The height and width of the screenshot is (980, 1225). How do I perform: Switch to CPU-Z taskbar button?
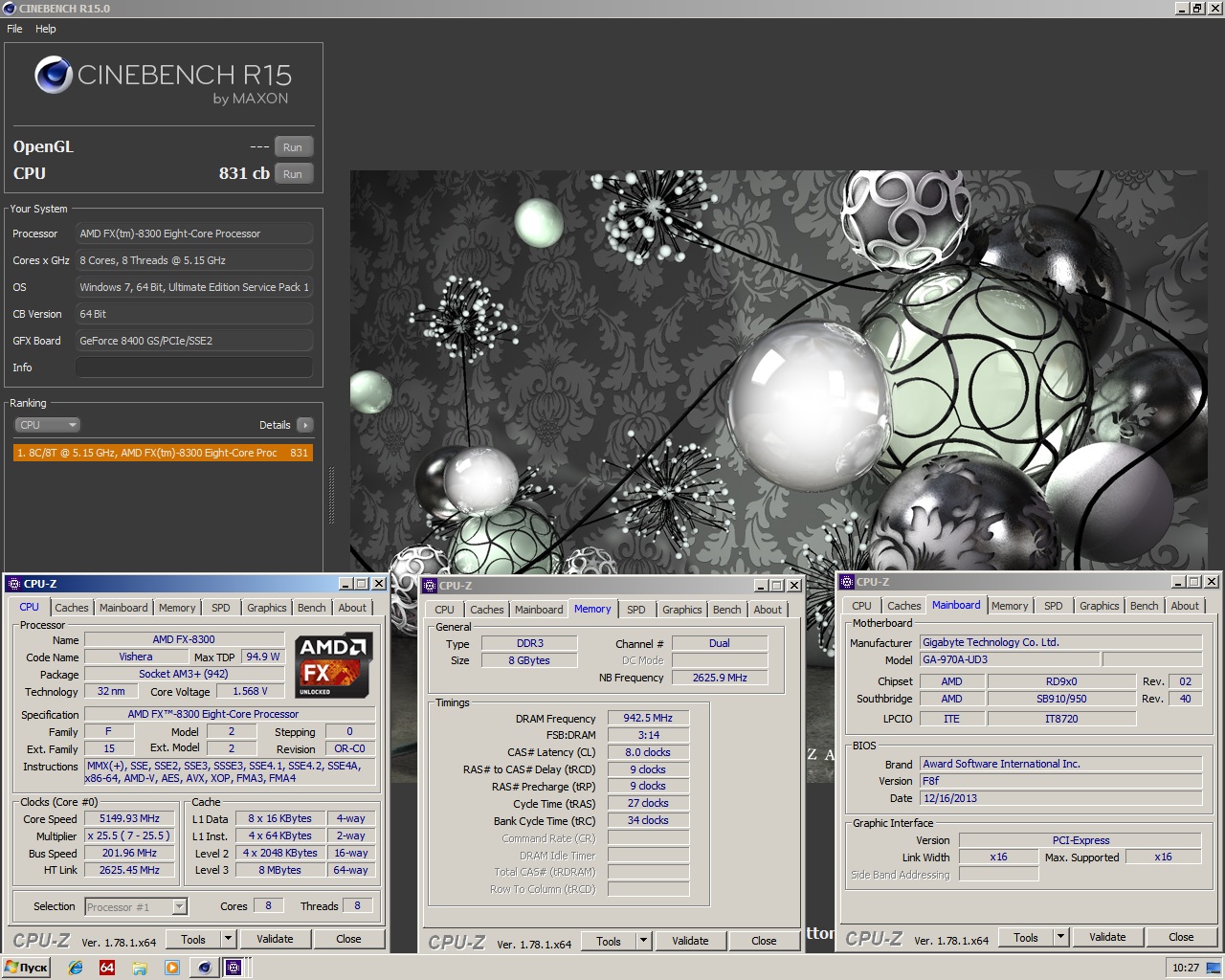click(x=234, y=968)
